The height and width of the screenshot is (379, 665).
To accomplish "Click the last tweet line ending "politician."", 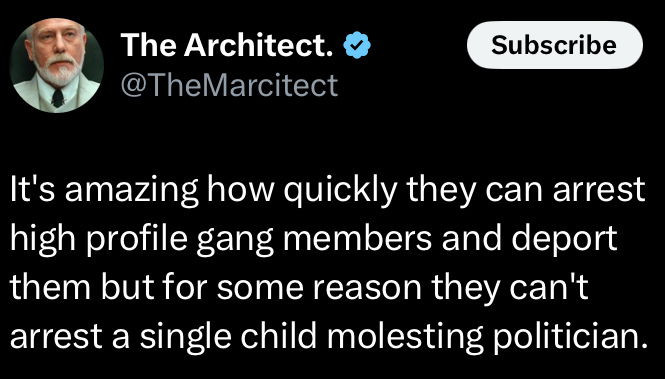I will point(329,337).
